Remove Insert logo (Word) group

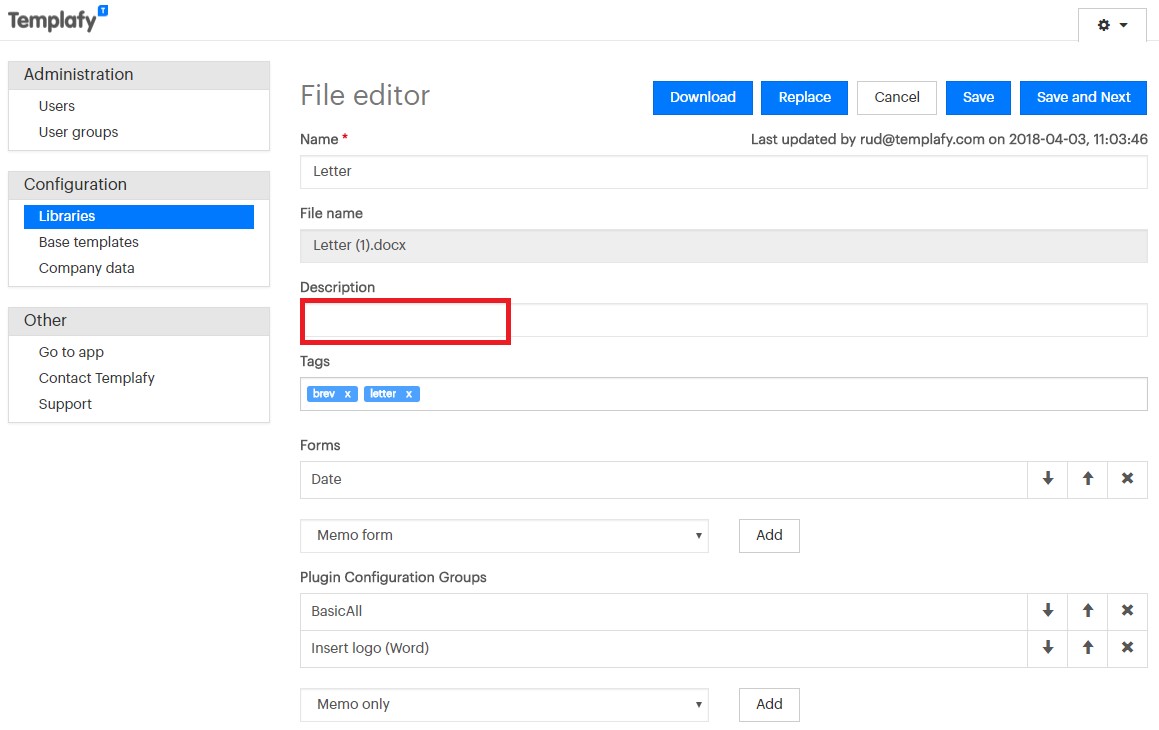coord(1127,648)
